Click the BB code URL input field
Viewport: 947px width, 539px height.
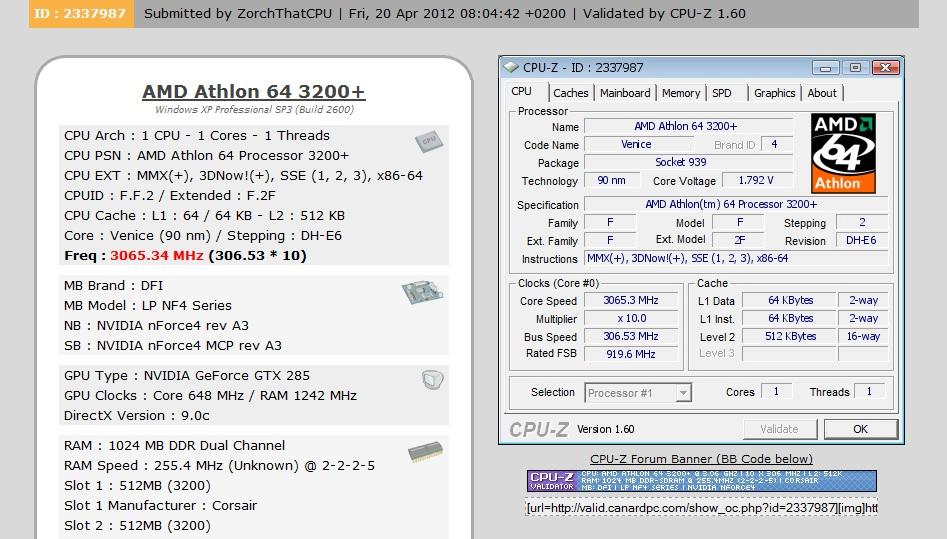point(701,508)
